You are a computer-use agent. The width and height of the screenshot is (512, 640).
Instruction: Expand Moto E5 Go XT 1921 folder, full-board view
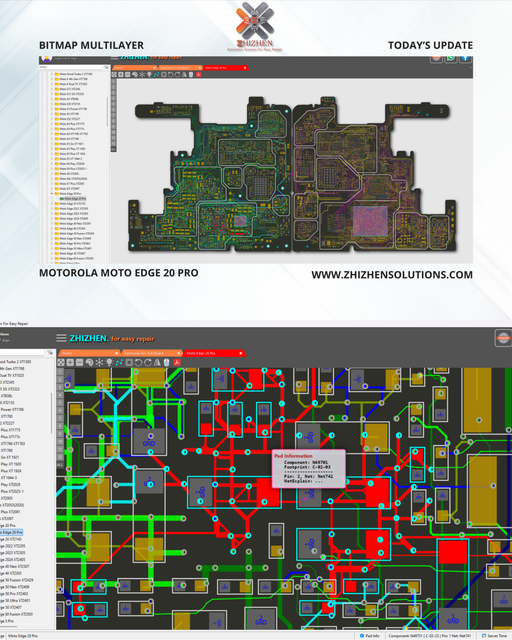click(51, 144)
